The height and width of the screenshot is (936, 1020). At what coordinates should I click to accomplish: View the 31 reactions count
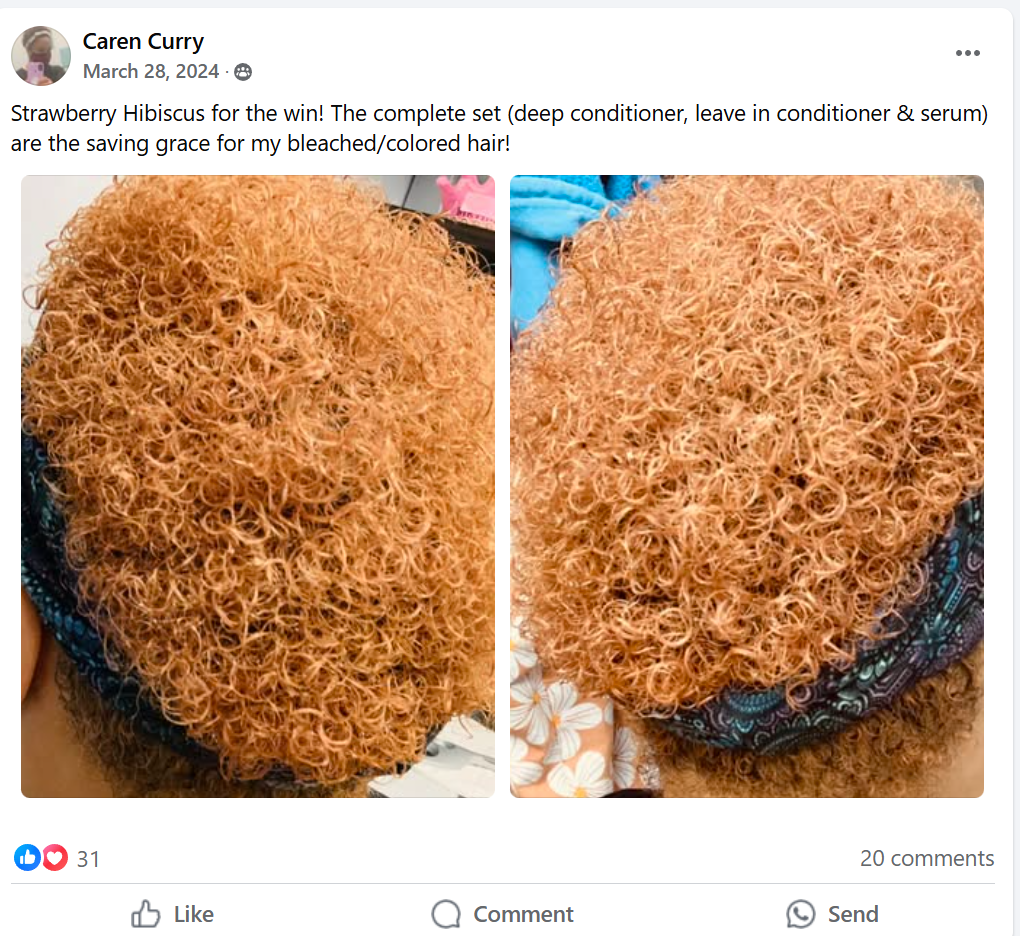pos(88,859)
